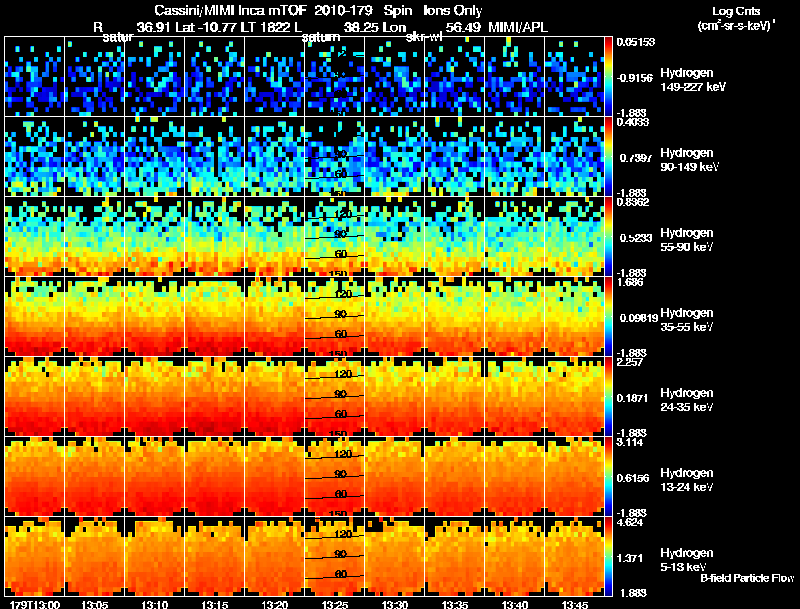
Task: Click the colorbar mid value '-0.9156'
Action: click(x=634, y=78)
